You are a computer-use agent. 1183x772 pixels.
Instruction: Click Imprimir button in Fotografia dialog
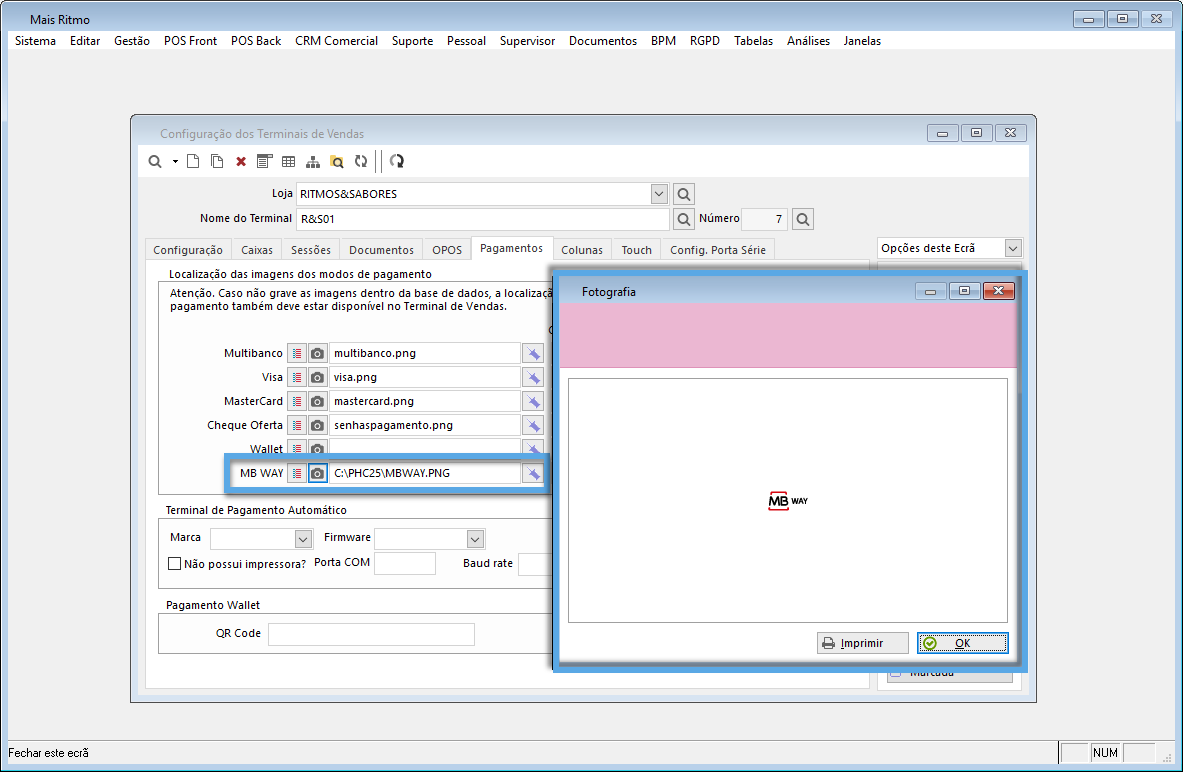click(x=862, y=643)
